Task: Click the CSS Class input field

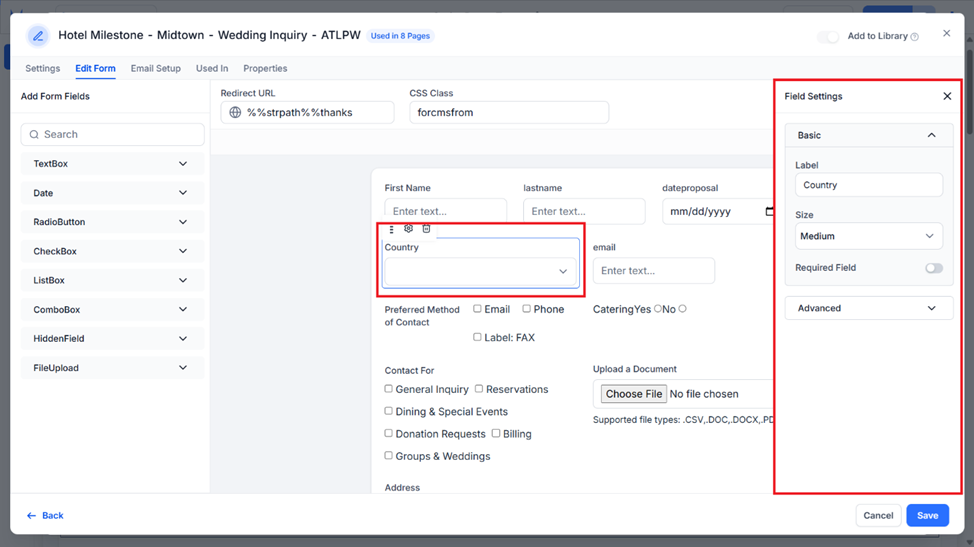Action: 509,112
